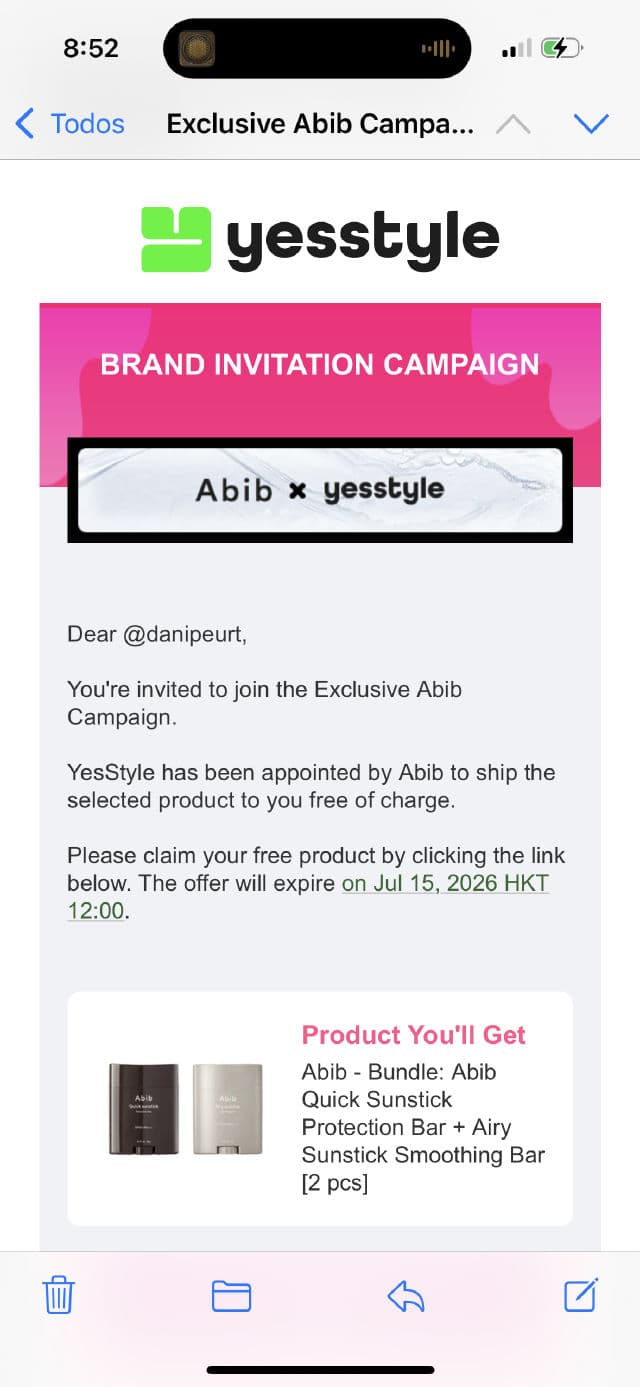Viewport: 640px width, 1387px height.
Task: Tap the audio waveform in Dynamic Island
Action: click(438, 48)
